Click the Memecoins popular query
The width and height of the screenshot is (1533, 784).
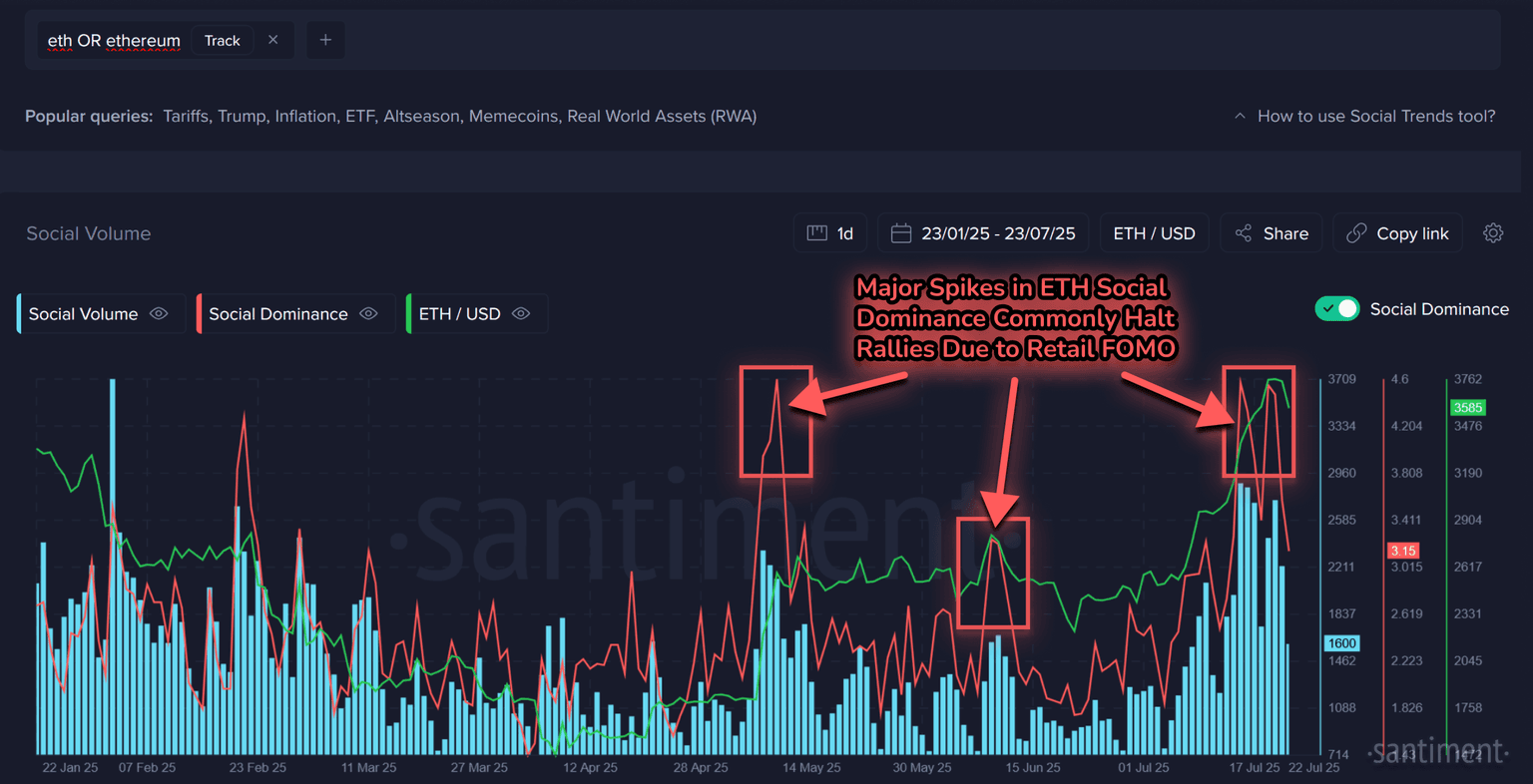[x=513, y=117]
